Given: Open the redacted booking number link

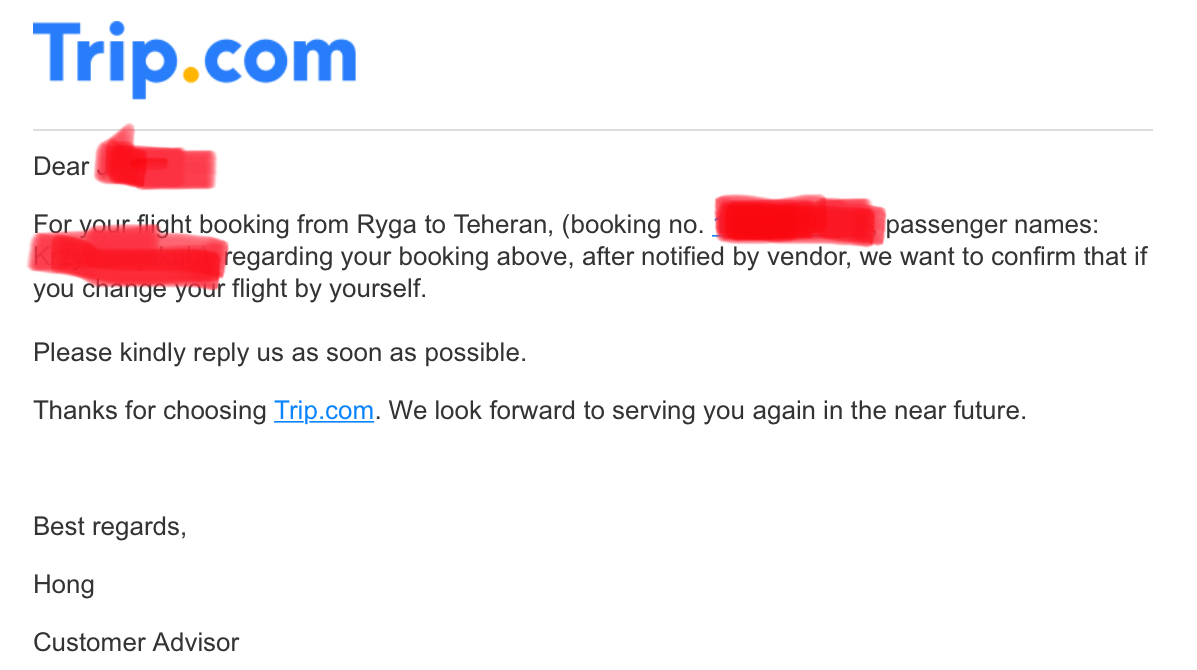Looking at the screenshot, I should 798,222.
